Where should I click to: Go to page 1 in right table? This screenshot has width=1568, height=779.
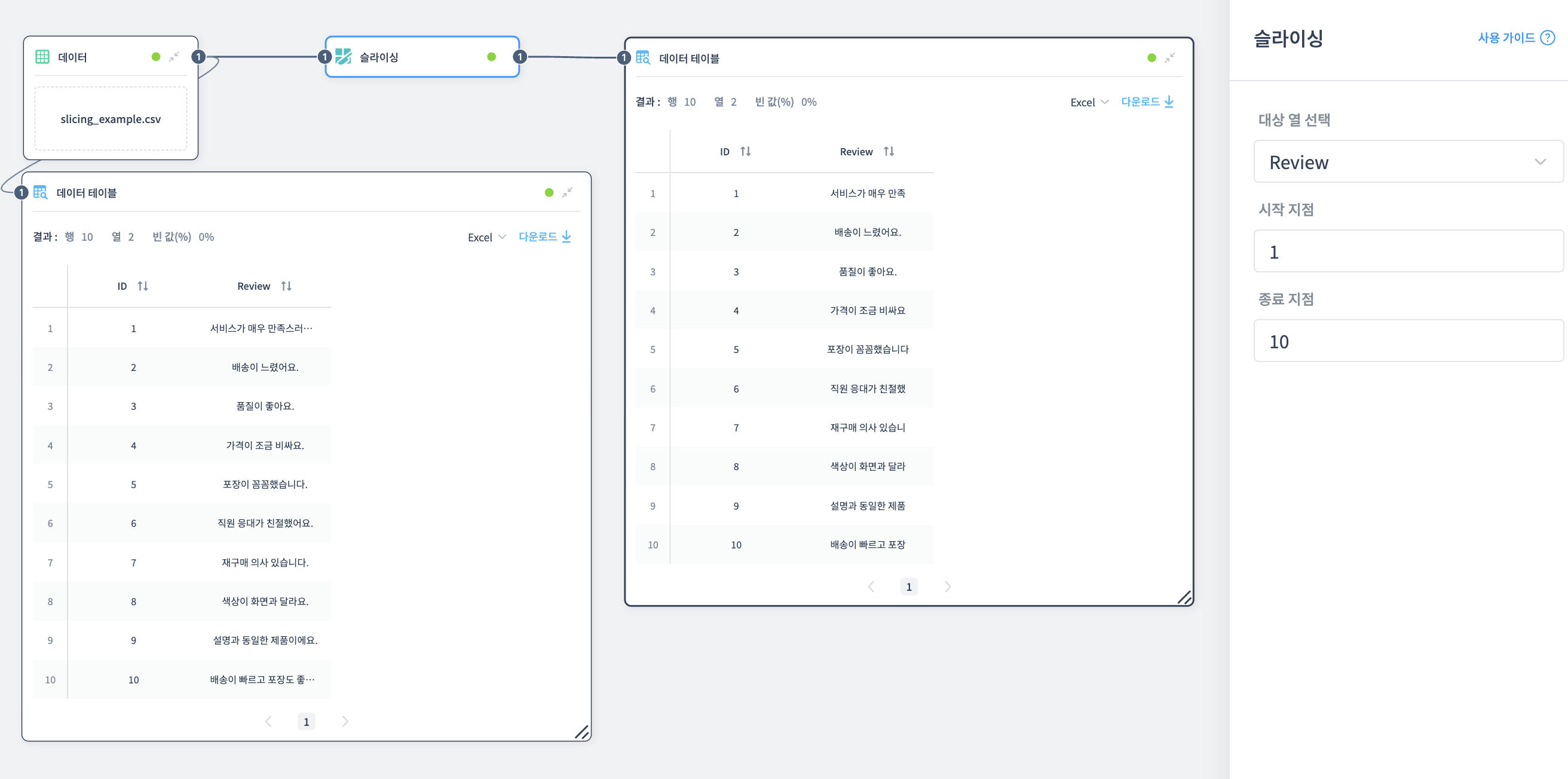(908, 587)
